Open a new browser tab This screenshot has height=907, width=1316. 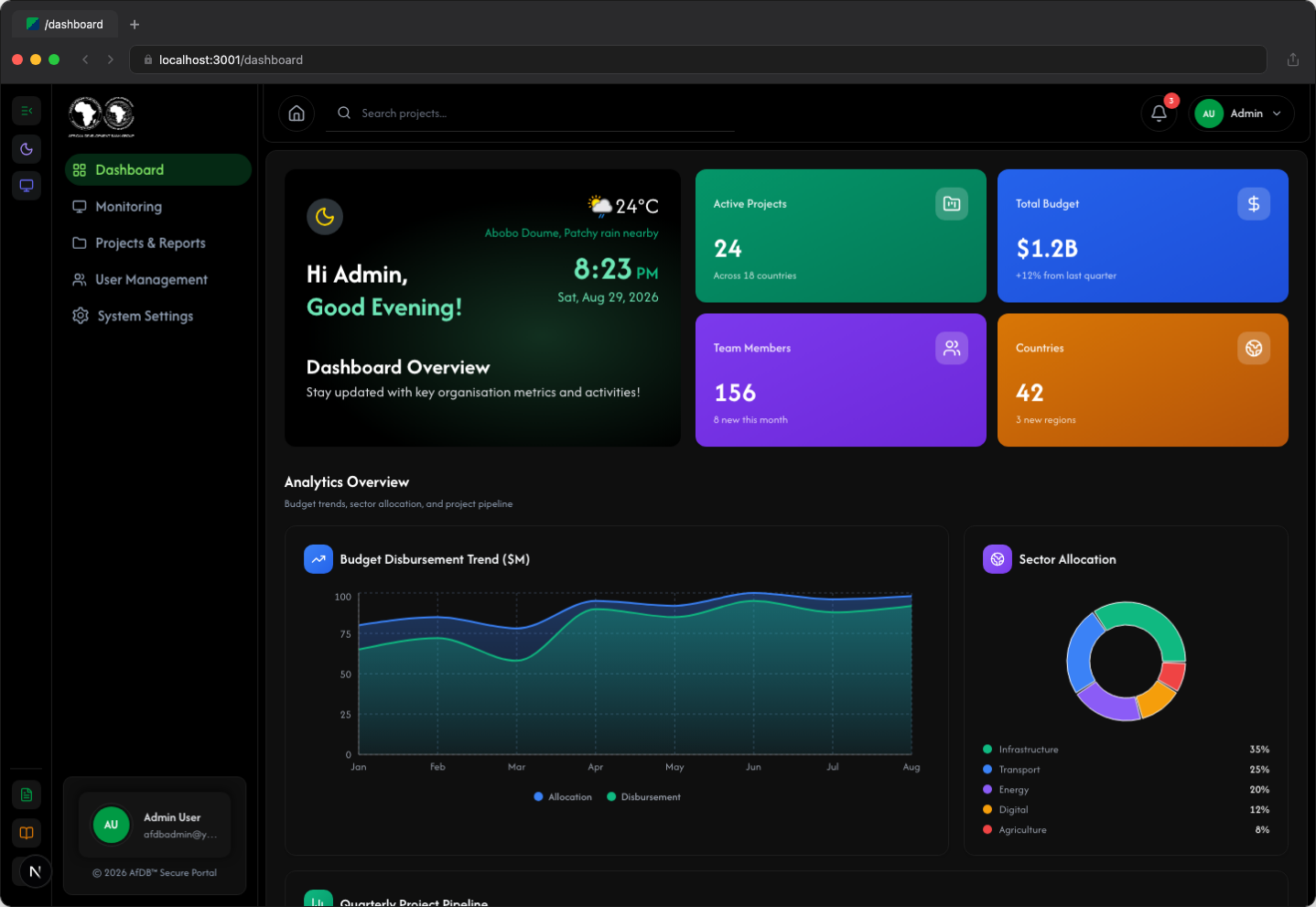pyautogui.click(x=135, y=25)
